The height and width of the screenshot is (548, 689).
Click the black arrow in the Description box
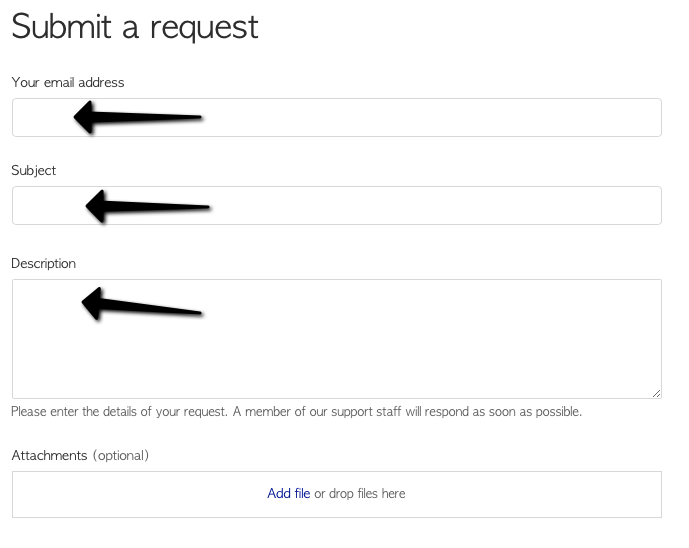(140, 303)
